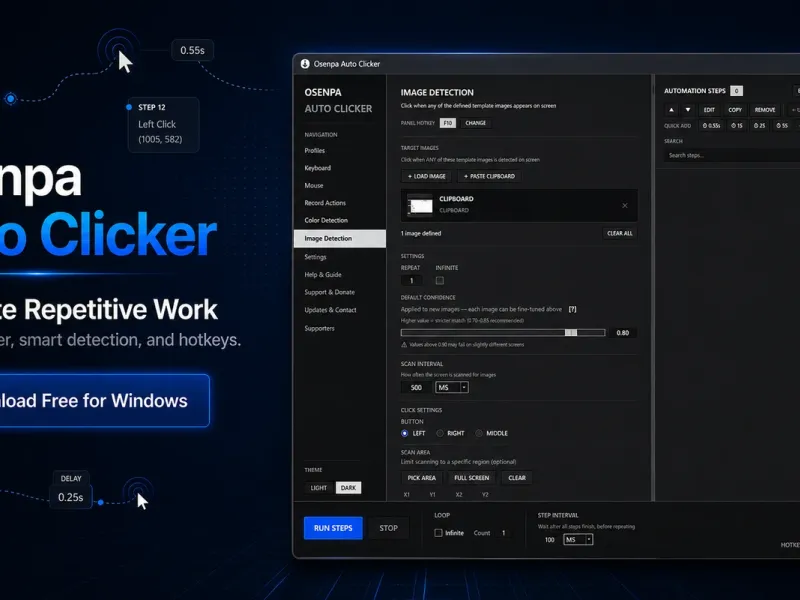Switch theme to Light
The height and width of the screenshot is (600, 800).
pyautogui.click(x=319, y=488)
